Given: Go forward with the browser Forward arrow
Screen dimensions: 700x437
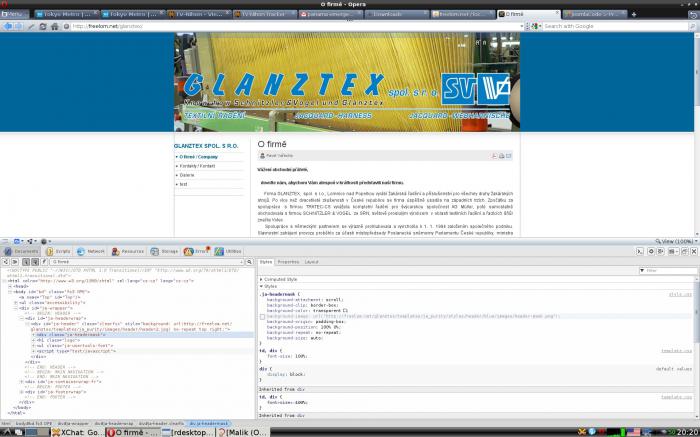Looking at the screenshot, I should coord(18,26).
